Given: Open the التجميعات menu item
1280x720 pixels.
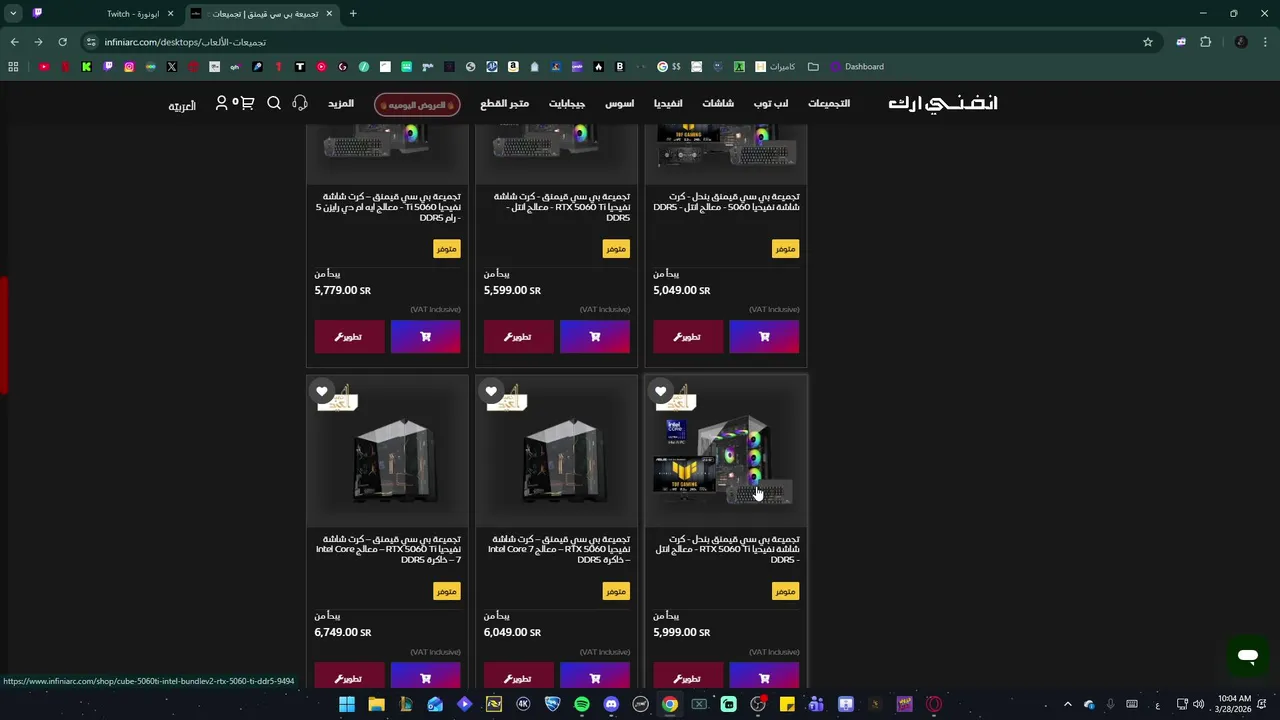Looking at the screenshot, I should pos(829,104).
